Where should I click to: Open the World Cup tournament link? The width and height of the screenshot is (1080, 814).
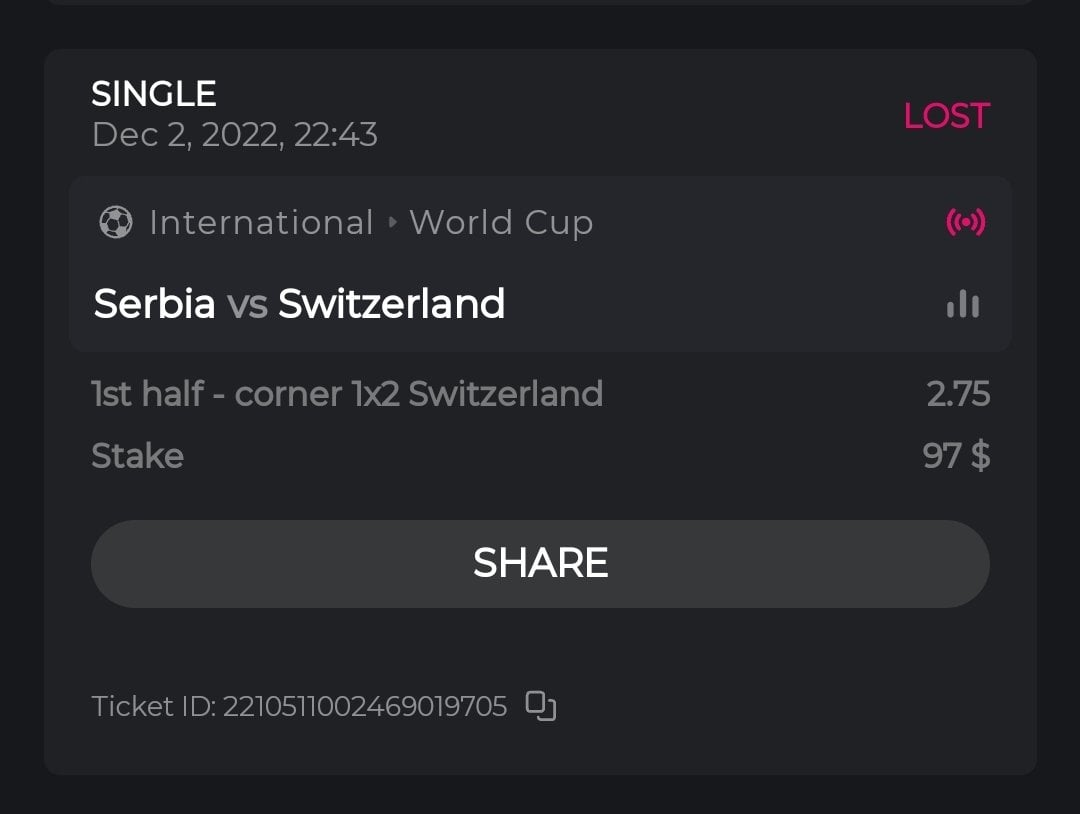click(501, 222)
